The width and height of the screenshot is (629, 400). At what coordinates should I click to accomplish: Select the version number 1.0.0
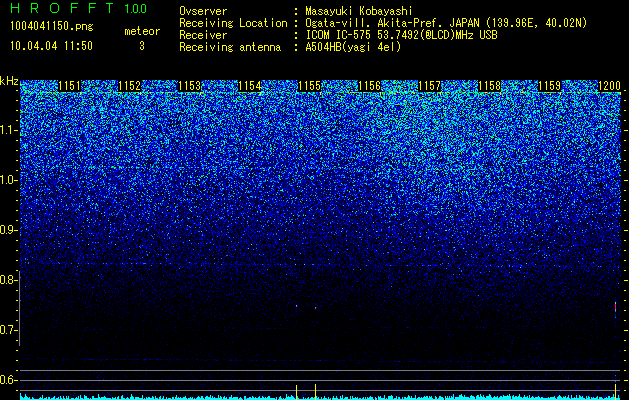[x=135, y=8]
